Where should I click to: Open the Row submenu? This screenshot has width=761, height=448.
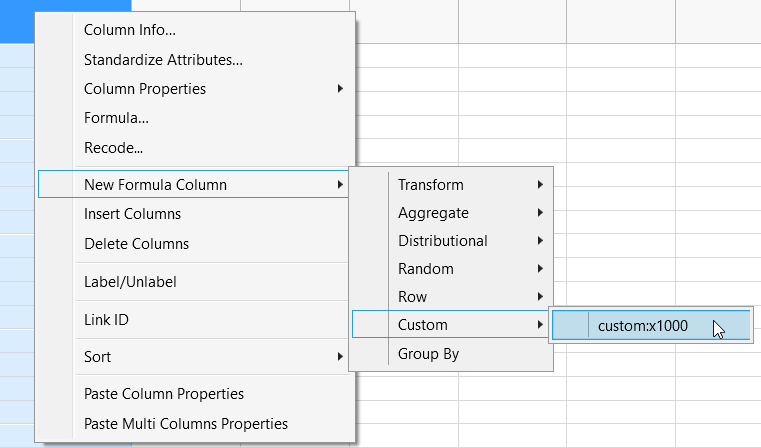413,297
